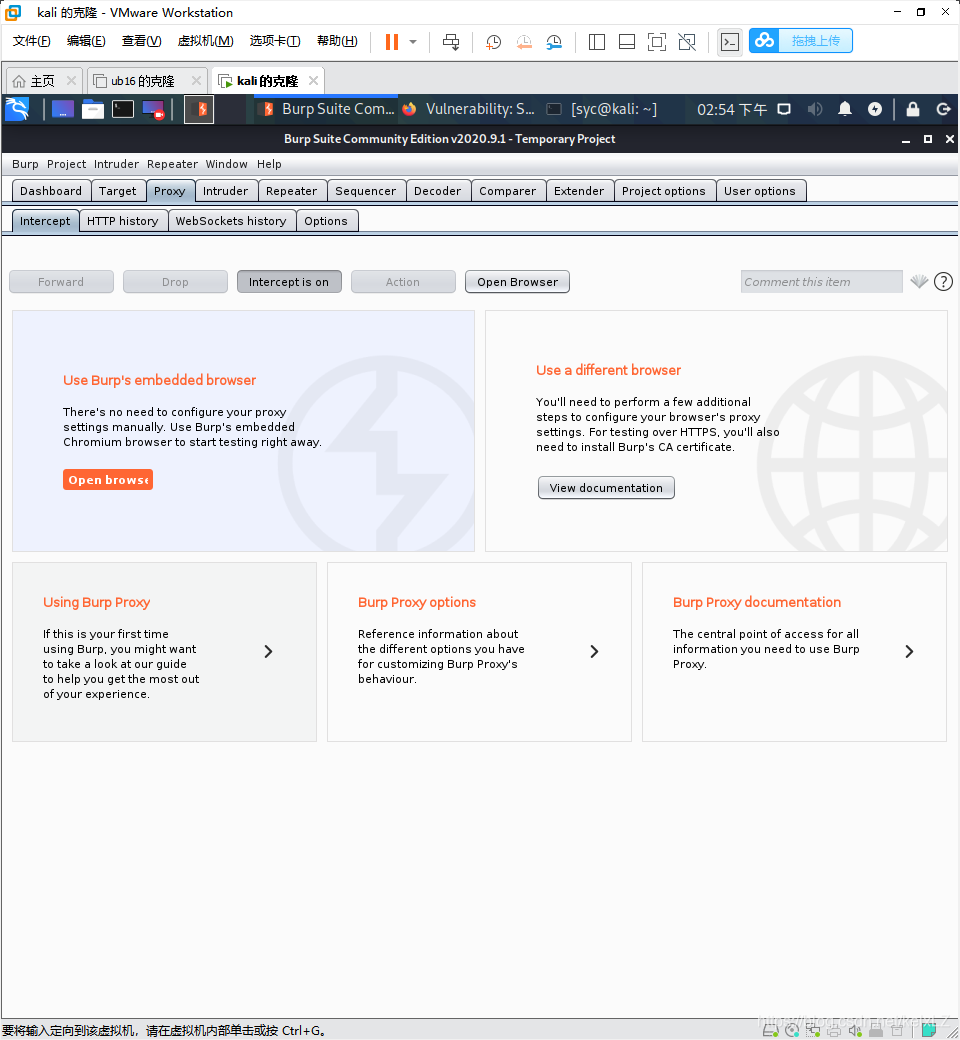Open the Kali dragon applications menu
The width and height of the screenshot is (960, 1040).
click(18, 109)
